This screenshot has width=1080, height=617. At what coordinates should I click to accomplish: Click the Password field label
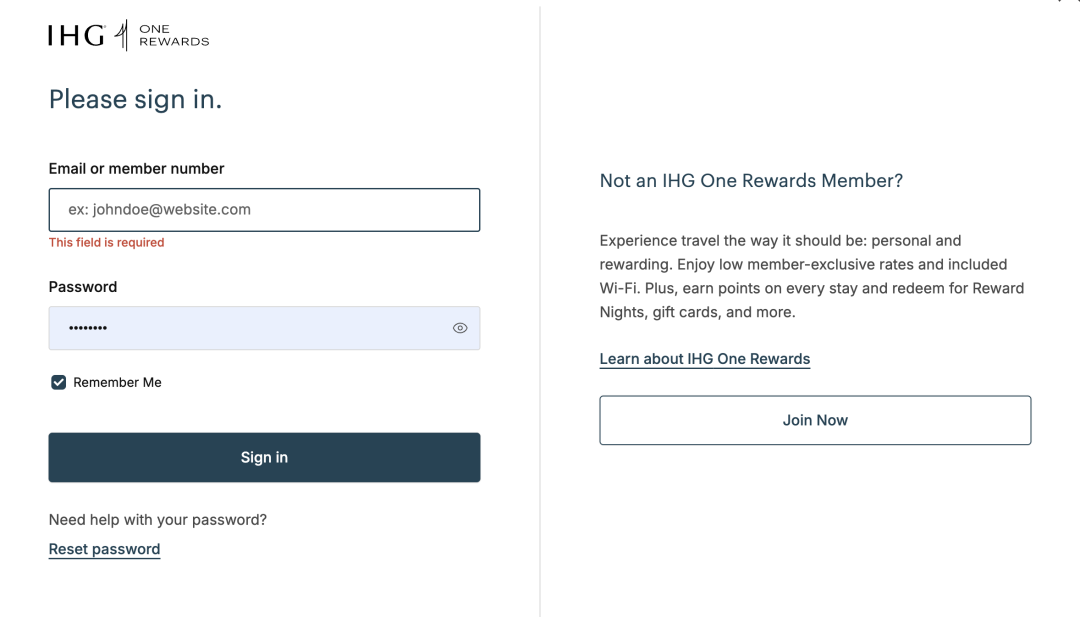(83, 286)
